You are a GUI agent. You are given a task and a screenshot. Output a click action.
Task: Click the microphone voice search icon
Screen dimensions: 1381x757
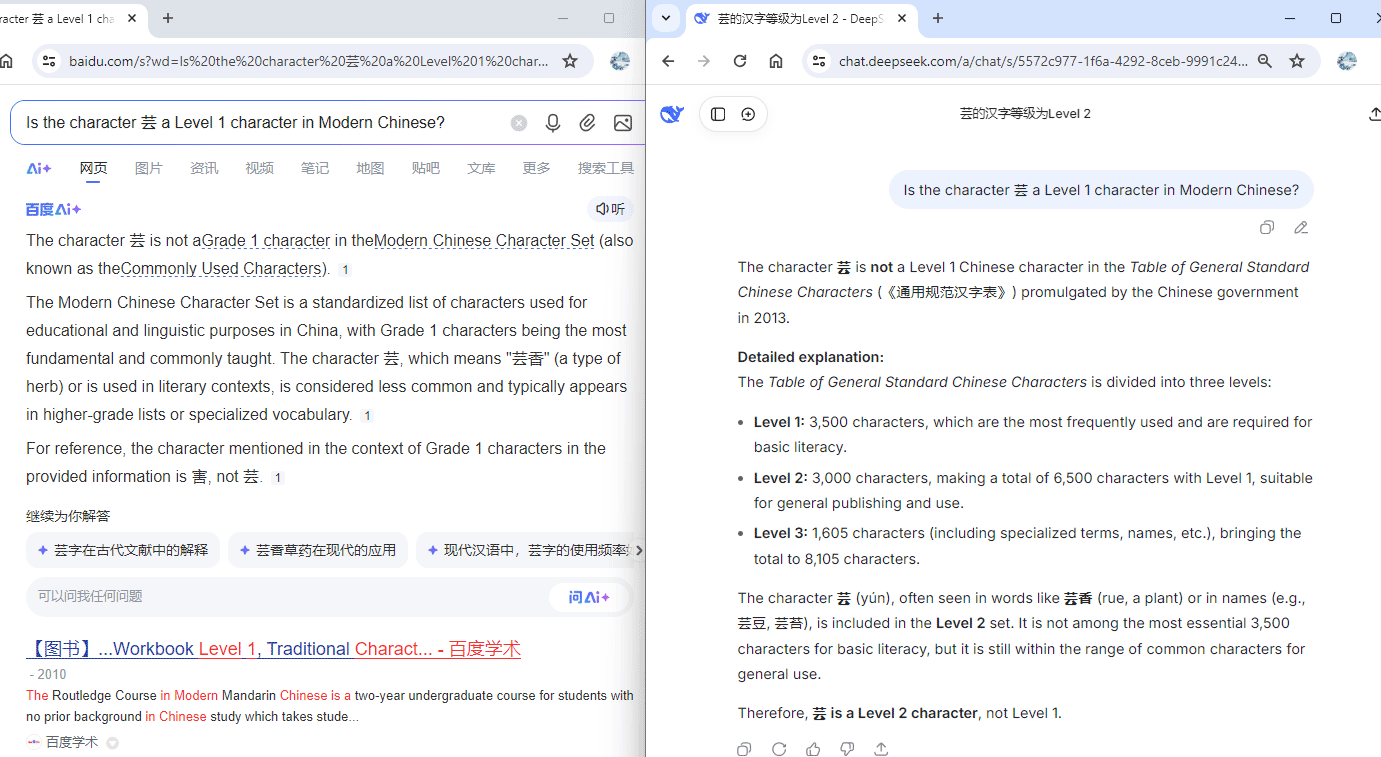[553, 123]
